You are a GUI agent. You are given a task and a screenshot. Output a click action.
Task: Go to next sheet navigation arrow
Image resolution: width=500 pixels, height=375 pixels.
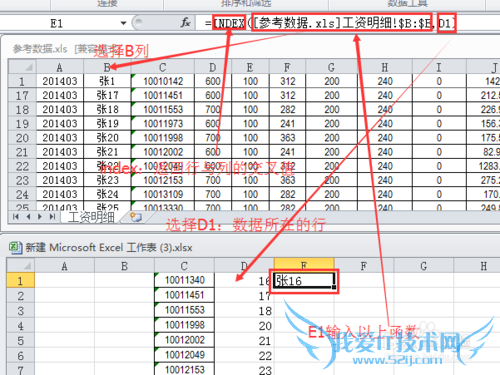pyautogui.click(x=40, y=217)
